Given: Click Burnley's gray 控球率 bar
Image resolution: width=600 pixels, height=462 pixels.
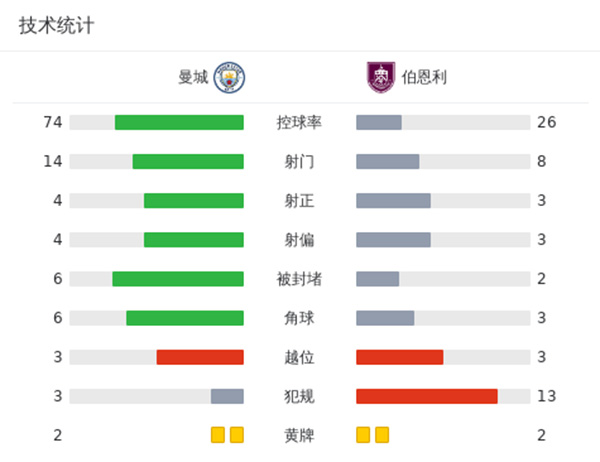Looking at the screenshot, I should point(379,122).
